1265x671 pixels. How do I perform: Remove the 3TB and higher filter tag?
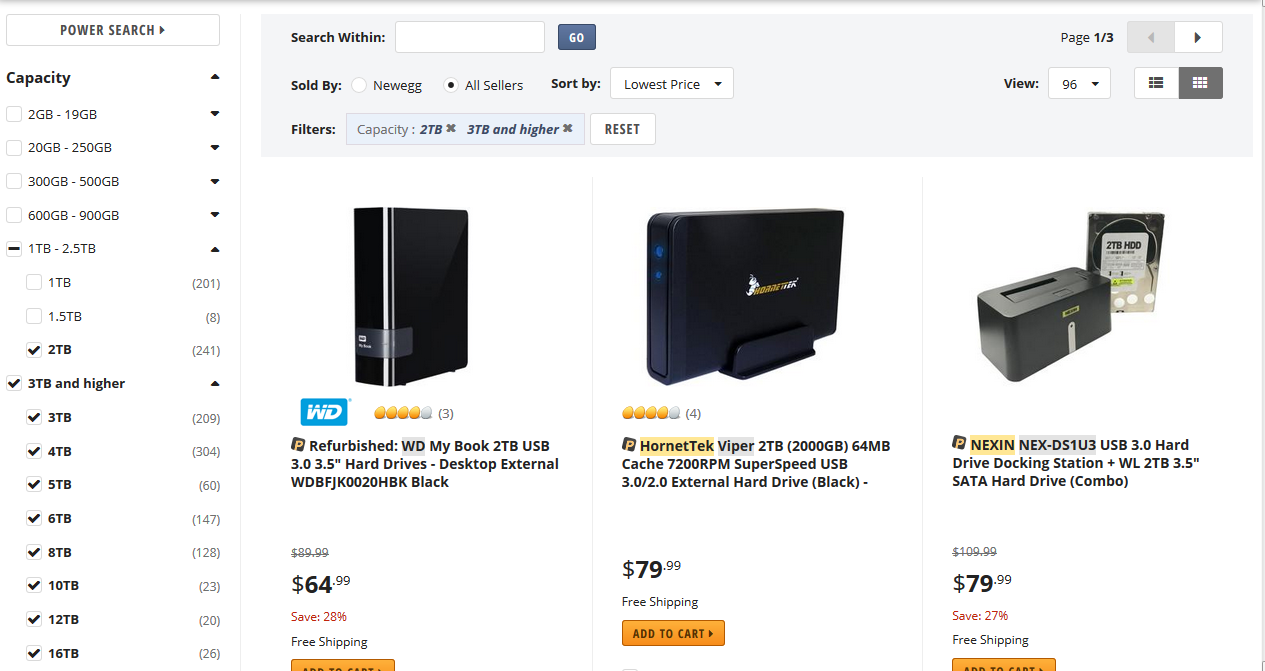tap(568, 129)
